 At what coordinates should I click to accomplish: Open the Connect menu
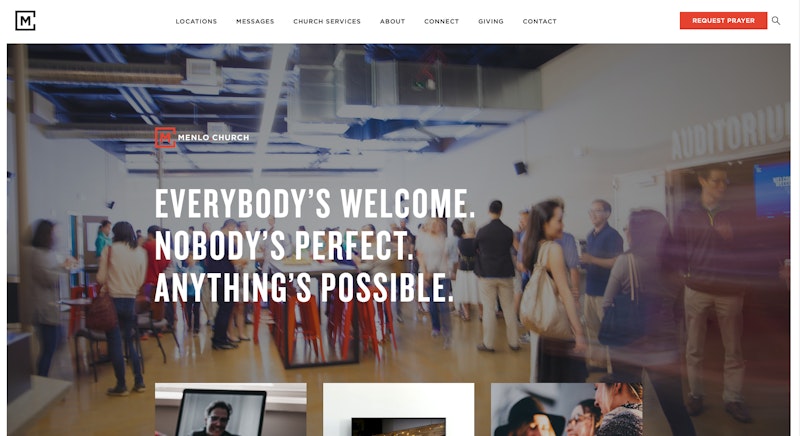[442, 21]
